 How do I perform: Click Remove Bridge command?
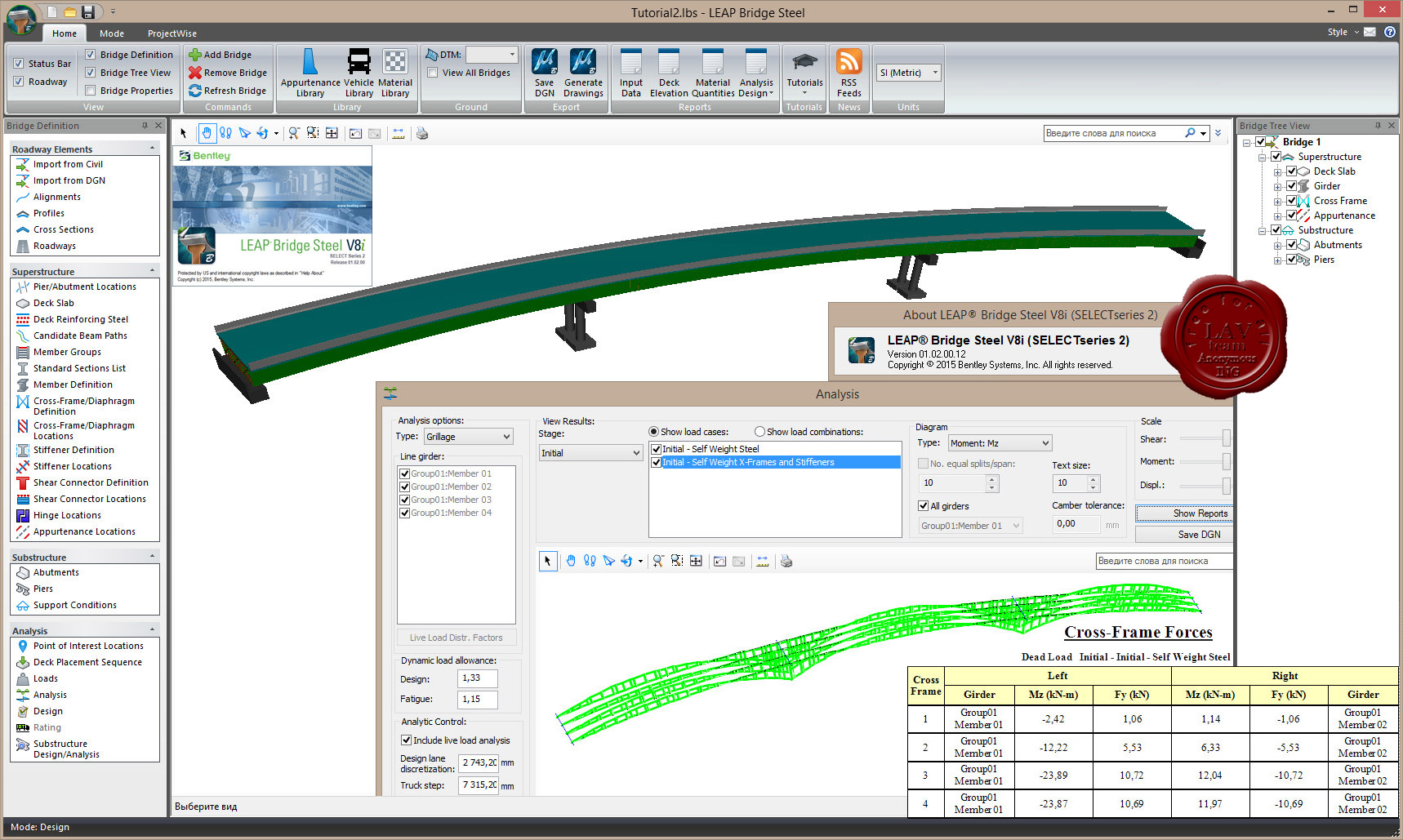pyautogui.click(x=228, y=73)
